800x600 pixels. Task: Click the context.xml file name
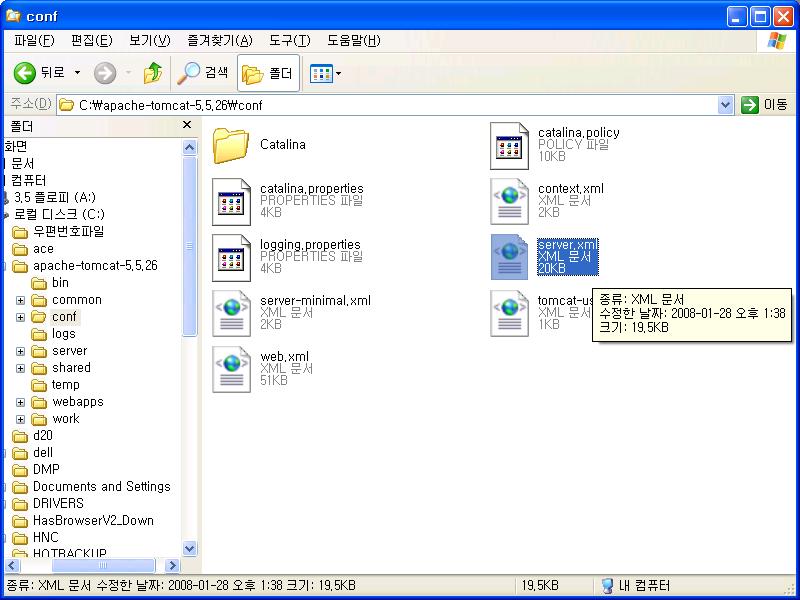[x=570, y=189]
